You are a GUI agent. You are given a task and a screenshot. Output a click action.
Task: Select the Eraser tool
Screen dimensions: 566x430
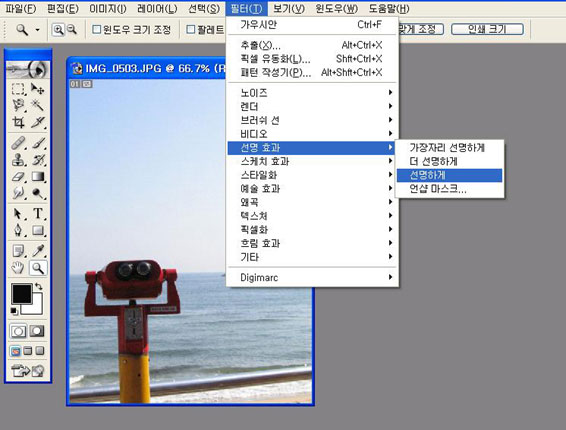click(18, 177)
